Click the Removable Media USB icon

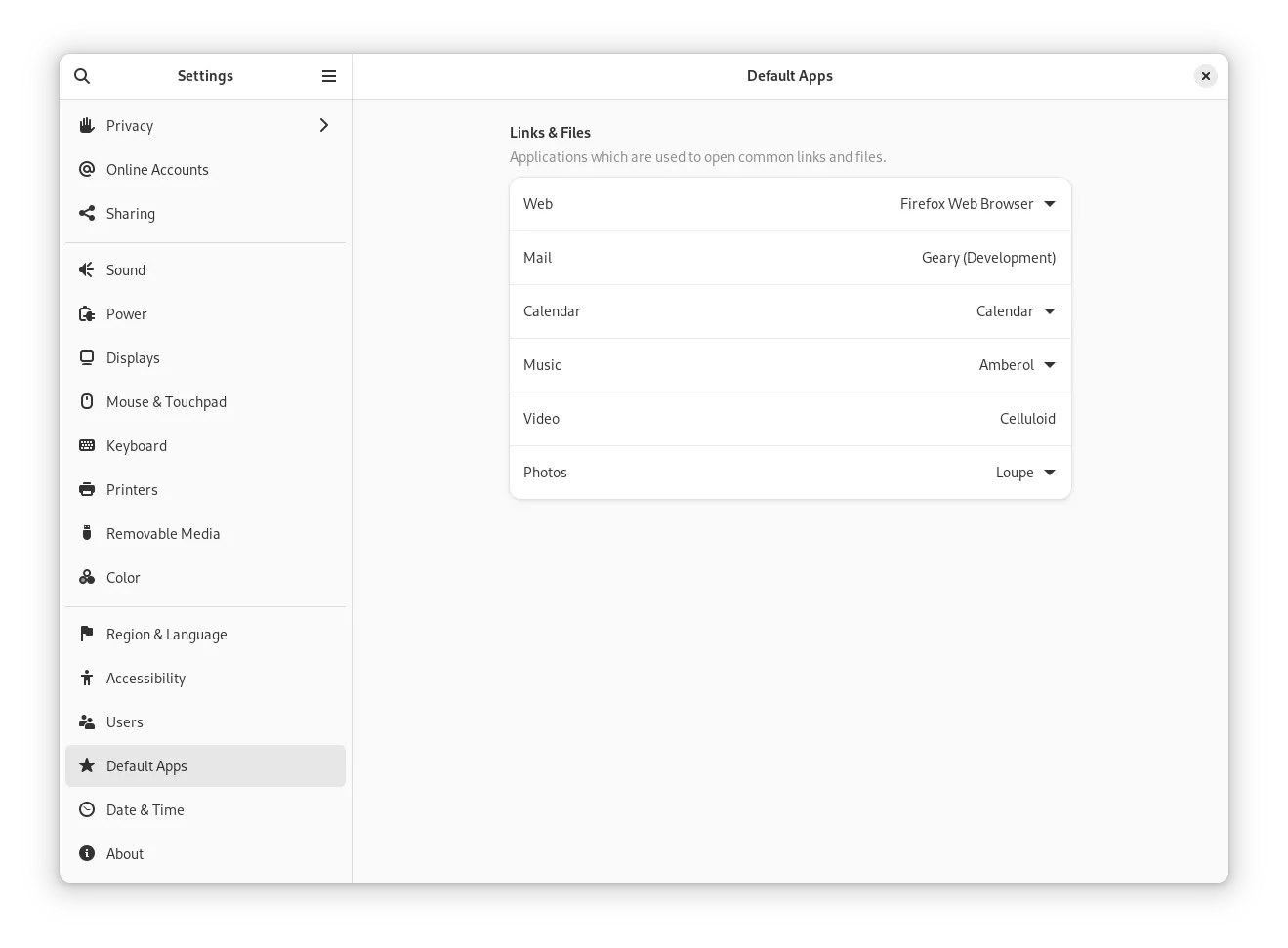[87, 533]
